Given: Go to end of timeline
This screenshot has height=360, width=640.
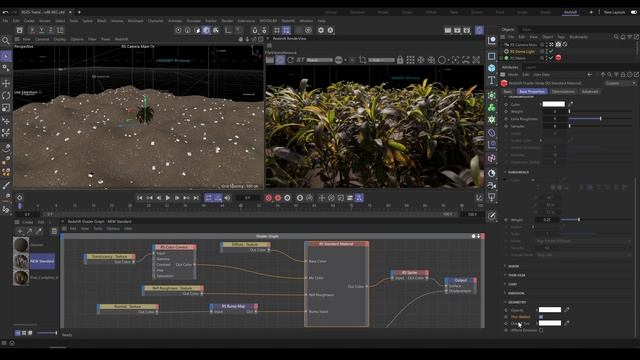Looking at the screenshot, I should coord(196,198).
